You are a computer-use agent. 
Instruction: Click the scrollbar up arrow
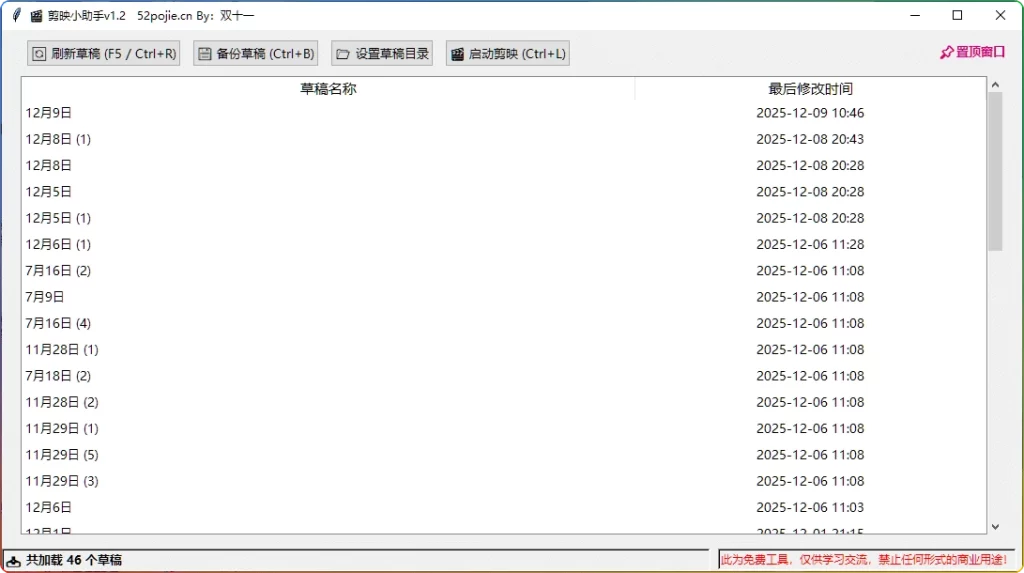[x=995, y=85]
